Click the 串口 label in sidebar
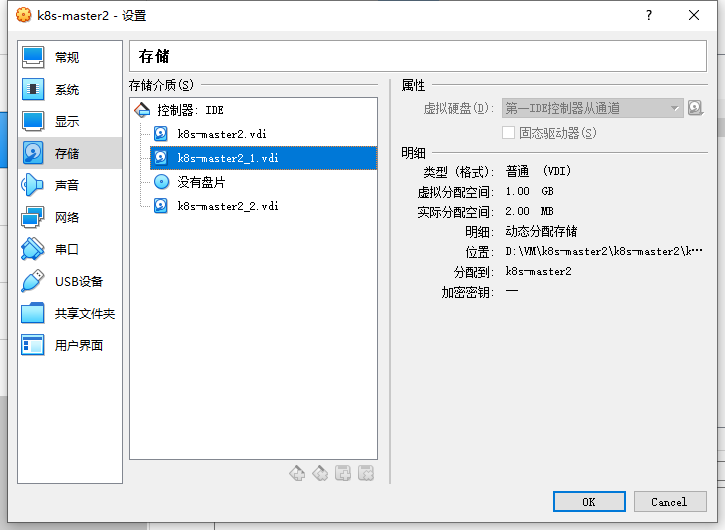The height and width of the screenshot is (530, 725). coord(67,249)
